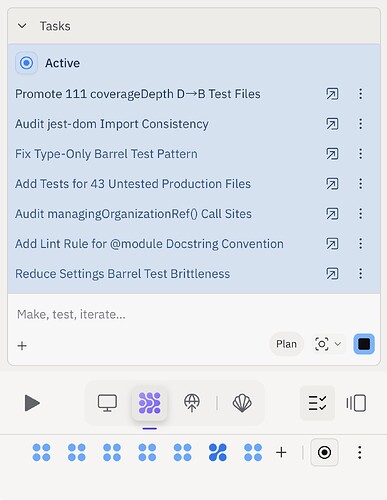Open external icon for Add Tests for 43 Untested files
Image resolution: width=387 pixels, height=500 pixels.
click(x=332, y=184)
